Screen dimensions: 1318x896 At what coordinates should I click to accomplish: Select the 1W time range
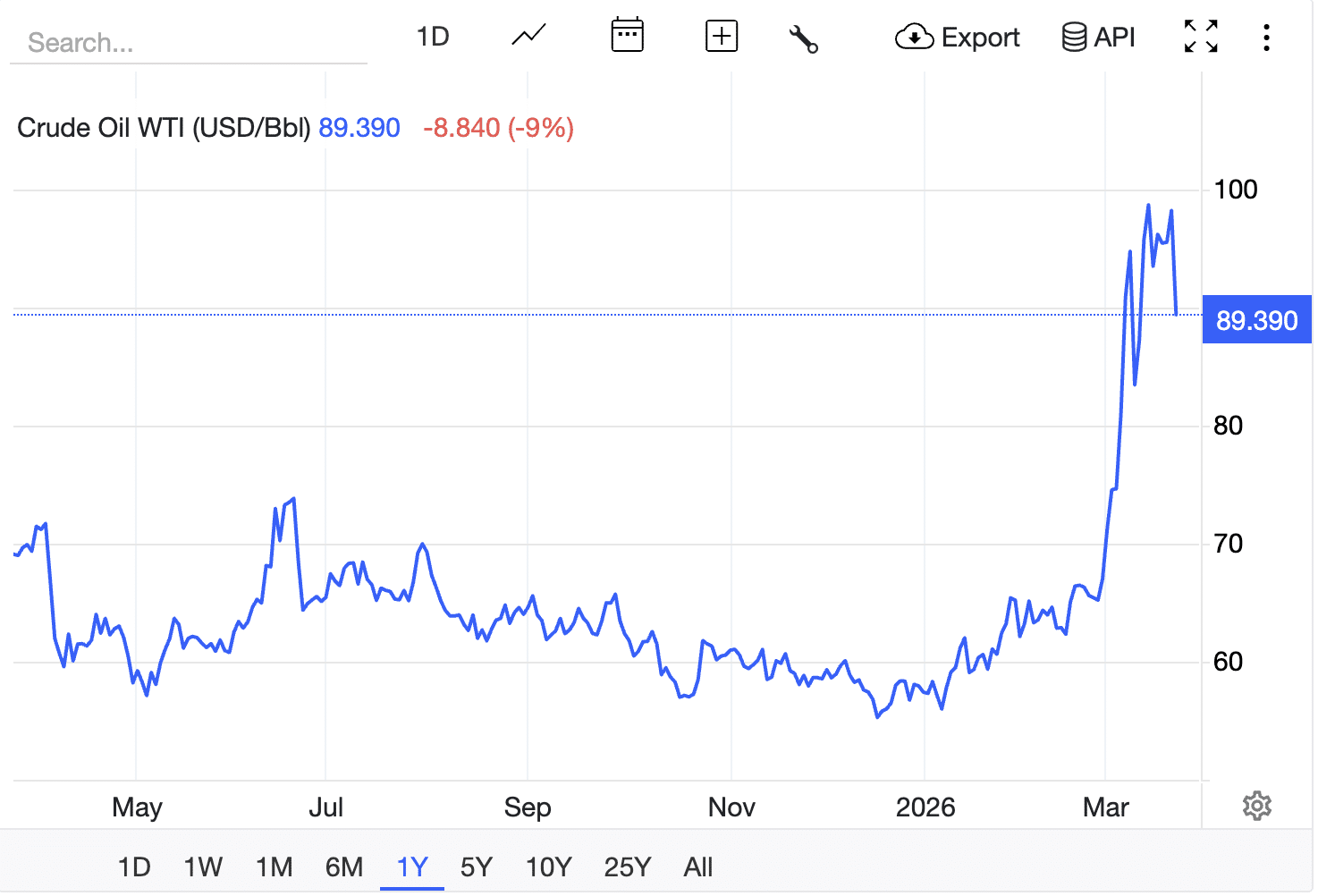click(203, 866)
